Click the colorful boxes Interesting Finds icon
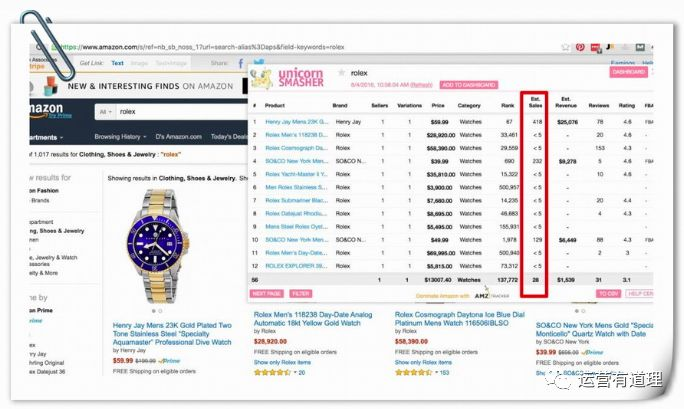Viewport: 684px width, 409px height. 51,85
